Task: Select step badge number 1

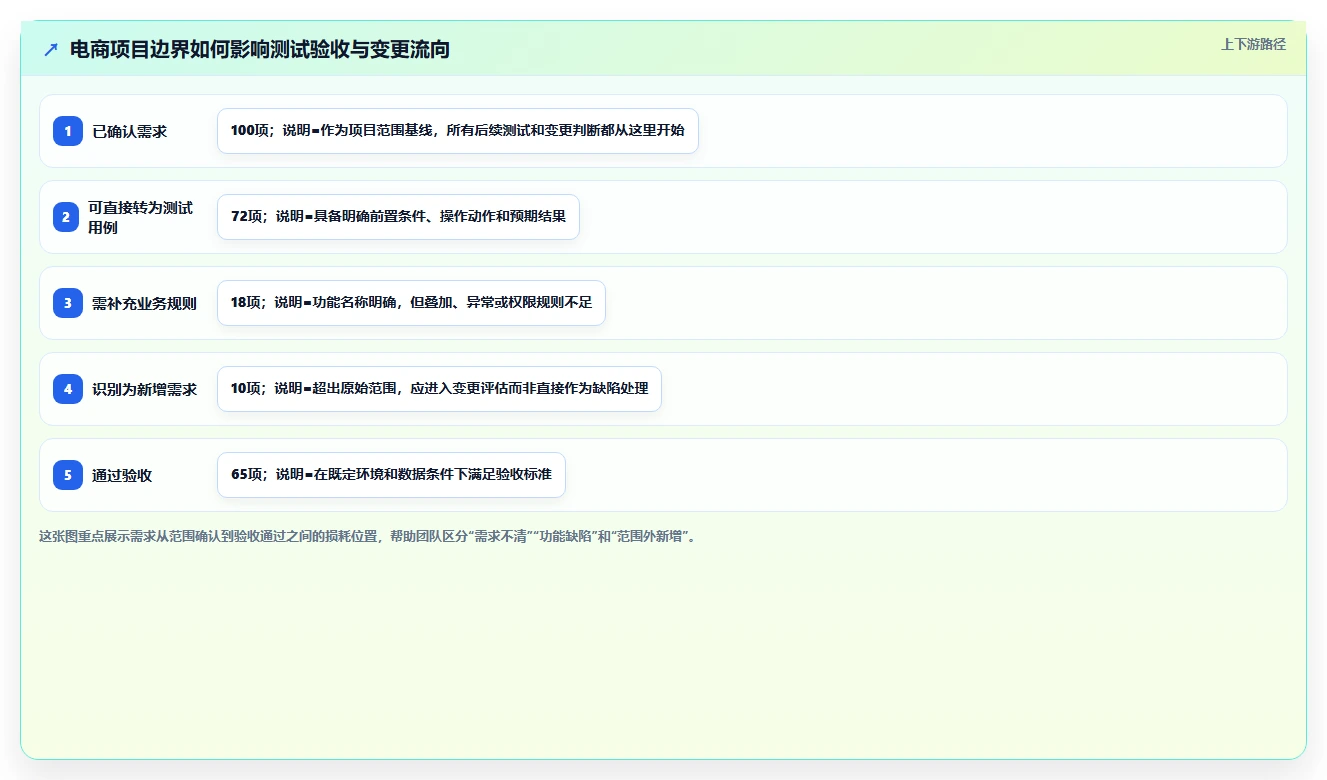Action: (68, 131)
